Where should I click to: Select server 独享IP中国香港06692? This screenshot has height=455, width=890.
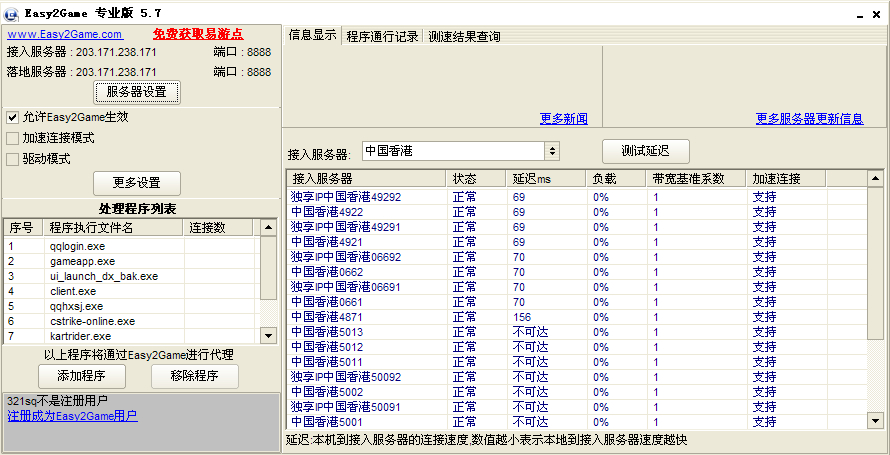point(577,257)
